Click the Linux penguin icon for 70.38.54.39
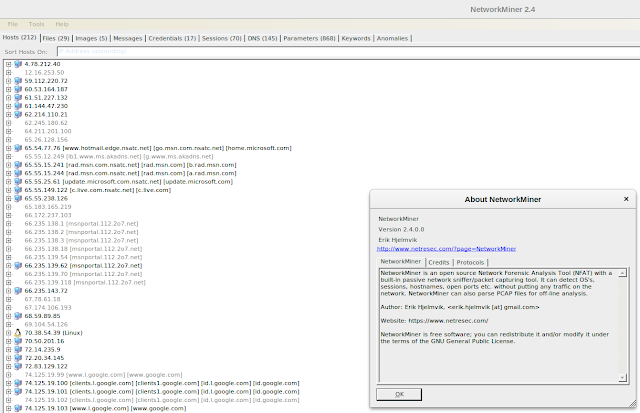This screenshot has height=413, width=640. click(18, 333)
